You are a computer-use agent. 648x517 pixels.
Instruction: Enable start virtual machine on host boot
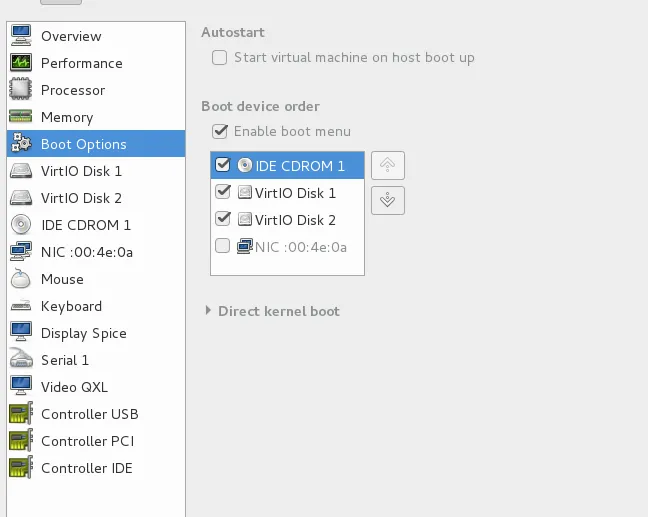tap(219, 58)
